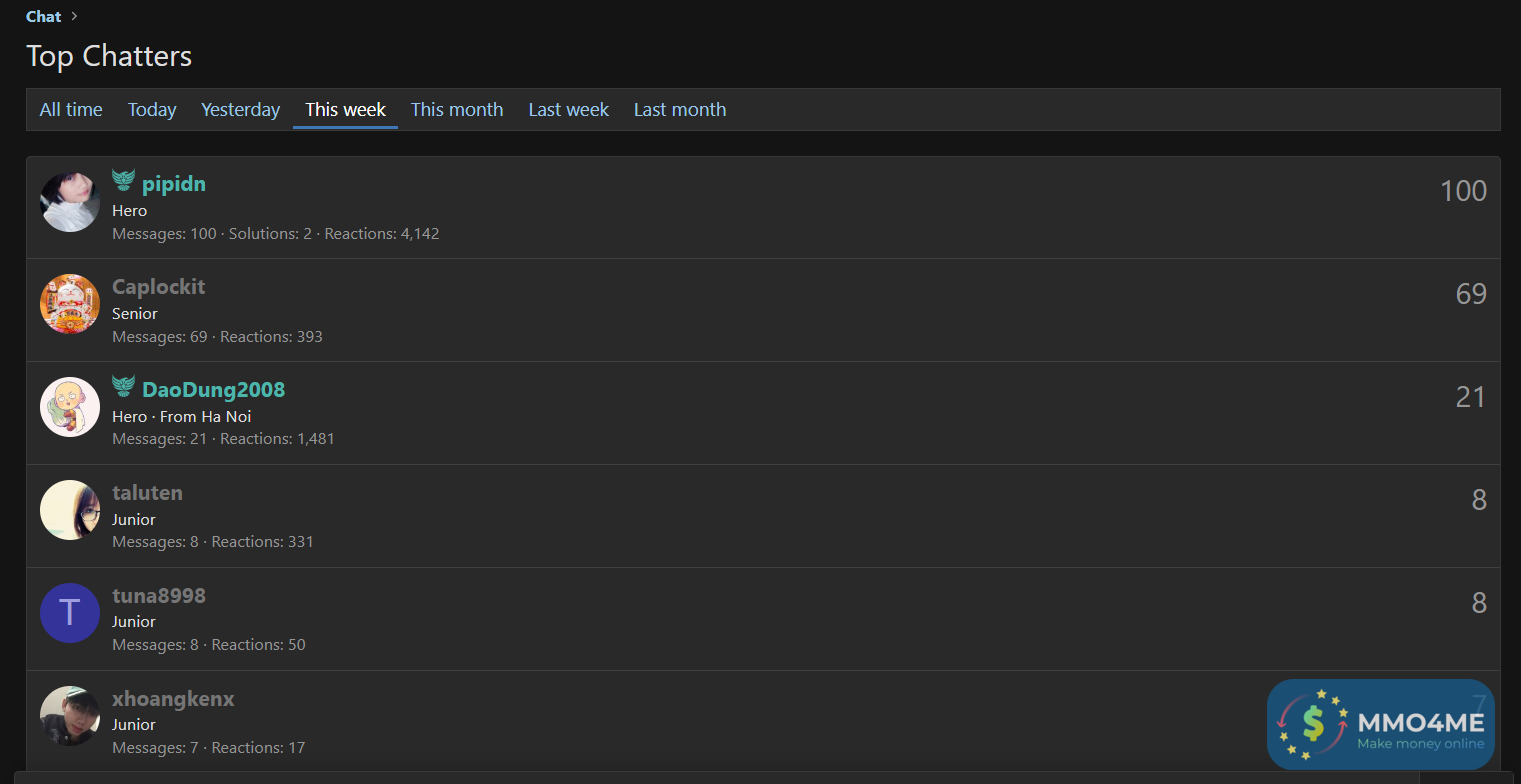Open DaoDung2008's username link
The image size is (1521, 784).
213,390
